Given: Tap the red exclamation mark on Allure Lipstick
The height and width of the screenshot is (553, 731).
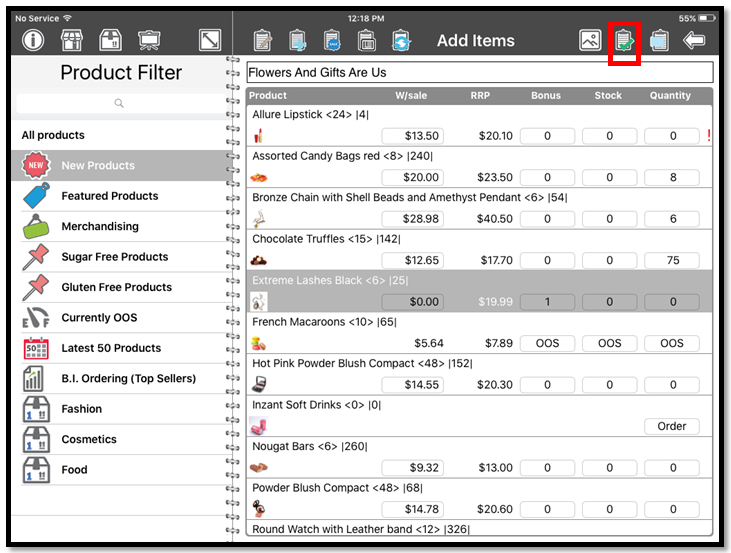Looking at the screenshot, I should click(709, 135).
